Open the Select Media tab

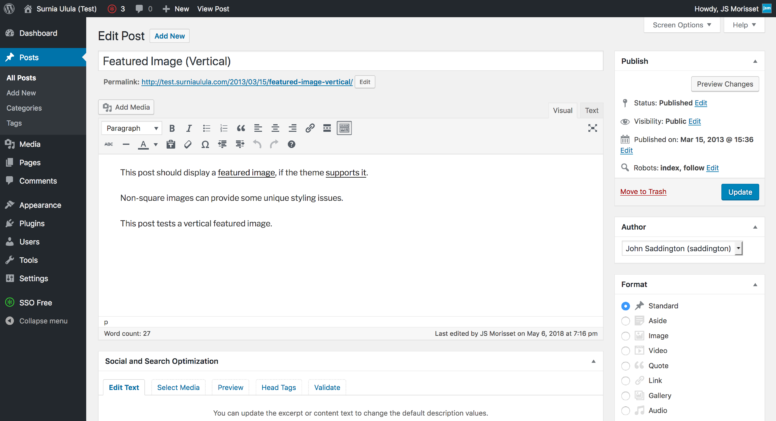coord(178,387)
